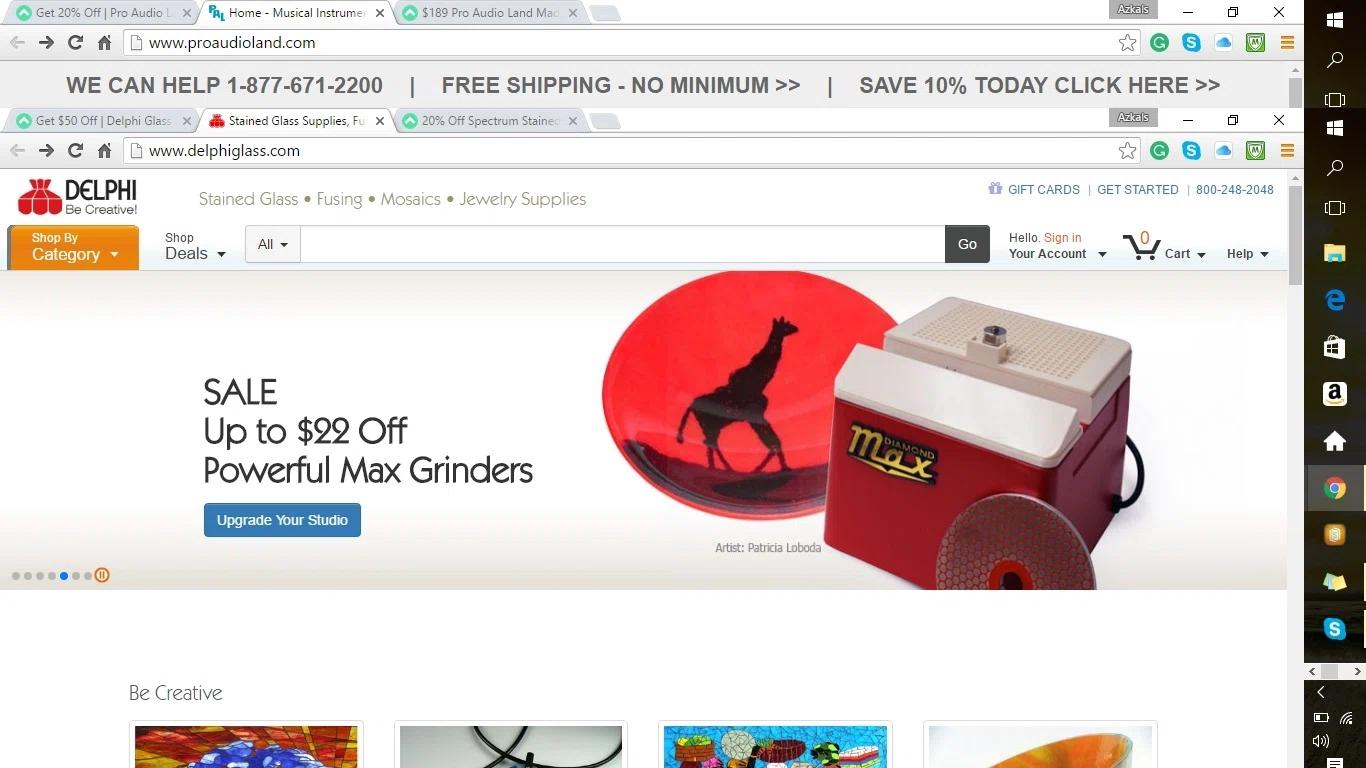Bookmark delphiglass.com with the star icon

1127,151
